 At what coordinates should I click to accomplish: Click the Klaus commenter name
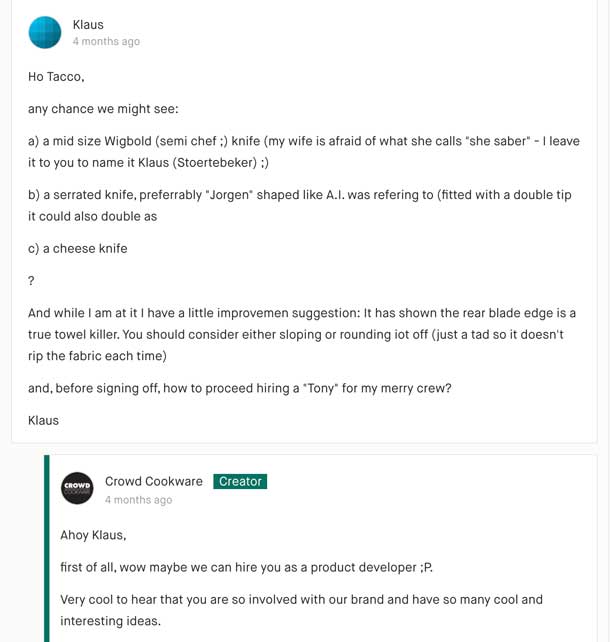point(88,25)
